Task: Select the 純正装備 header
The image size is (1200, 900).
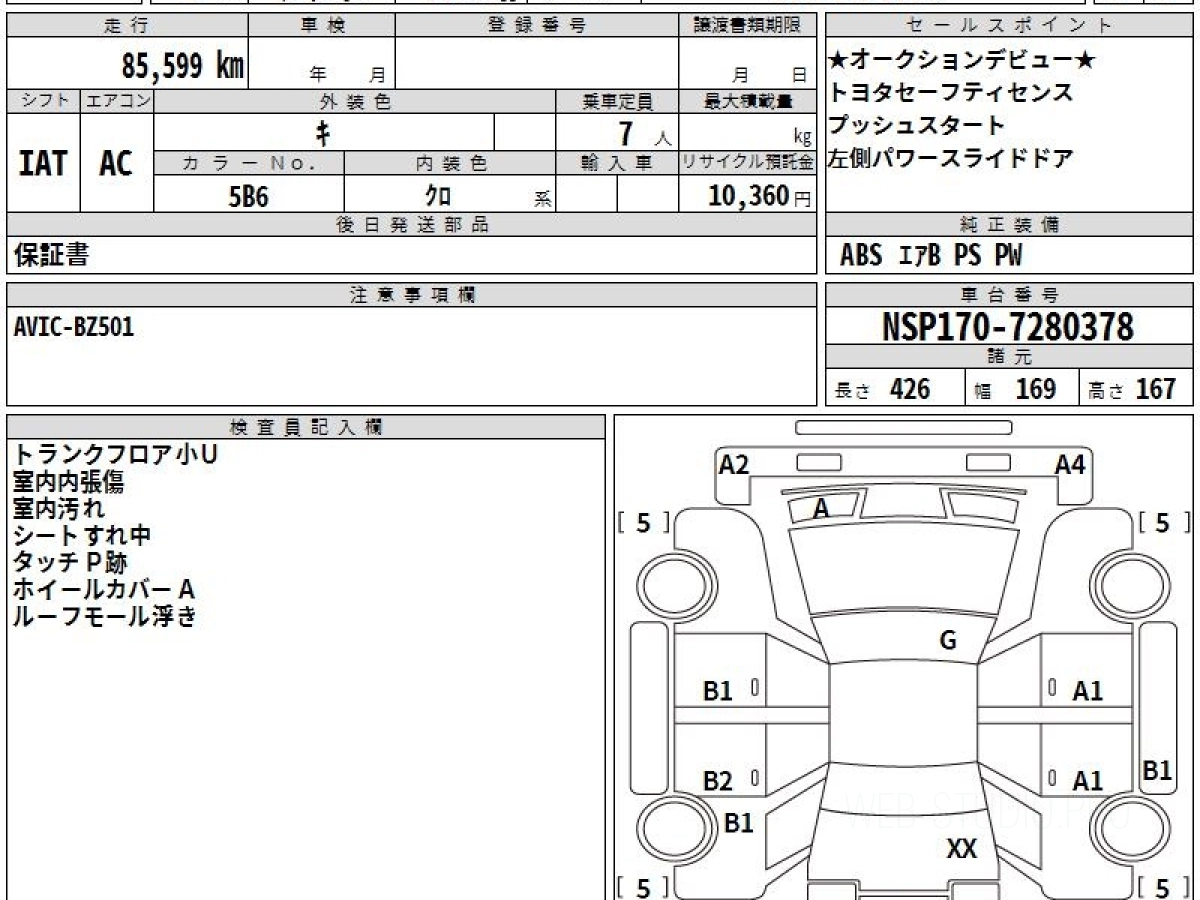Action: (x=1009, y=225)
